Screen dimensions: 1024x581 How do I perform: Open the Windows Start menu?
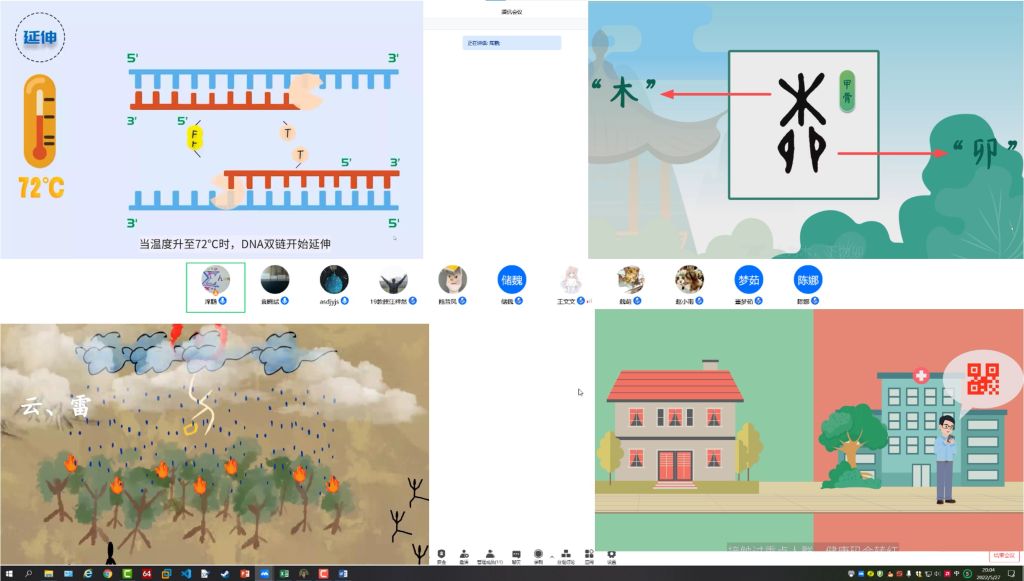pos(8,573)
